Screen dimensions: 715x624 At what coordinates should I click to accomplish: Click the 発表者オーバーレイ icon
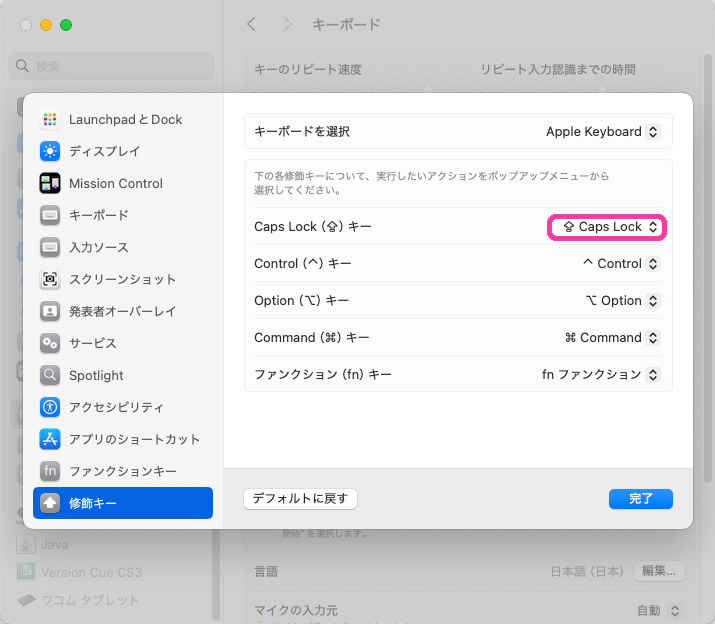tap(50, 312)
